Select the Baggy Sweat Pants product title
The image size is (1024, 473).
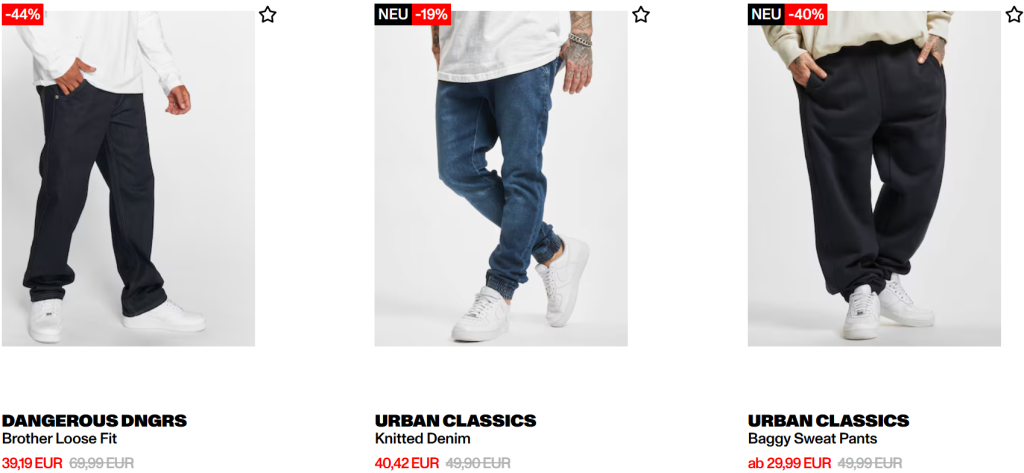point(812,439)
